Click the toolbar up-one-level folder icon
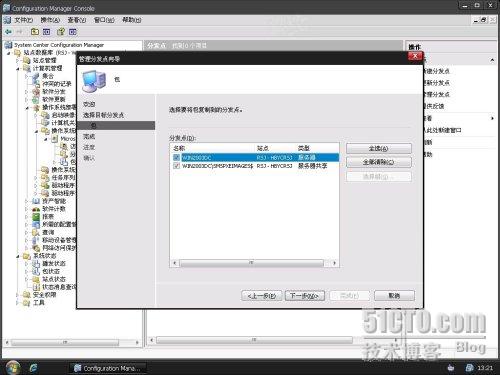 point(35,32)
